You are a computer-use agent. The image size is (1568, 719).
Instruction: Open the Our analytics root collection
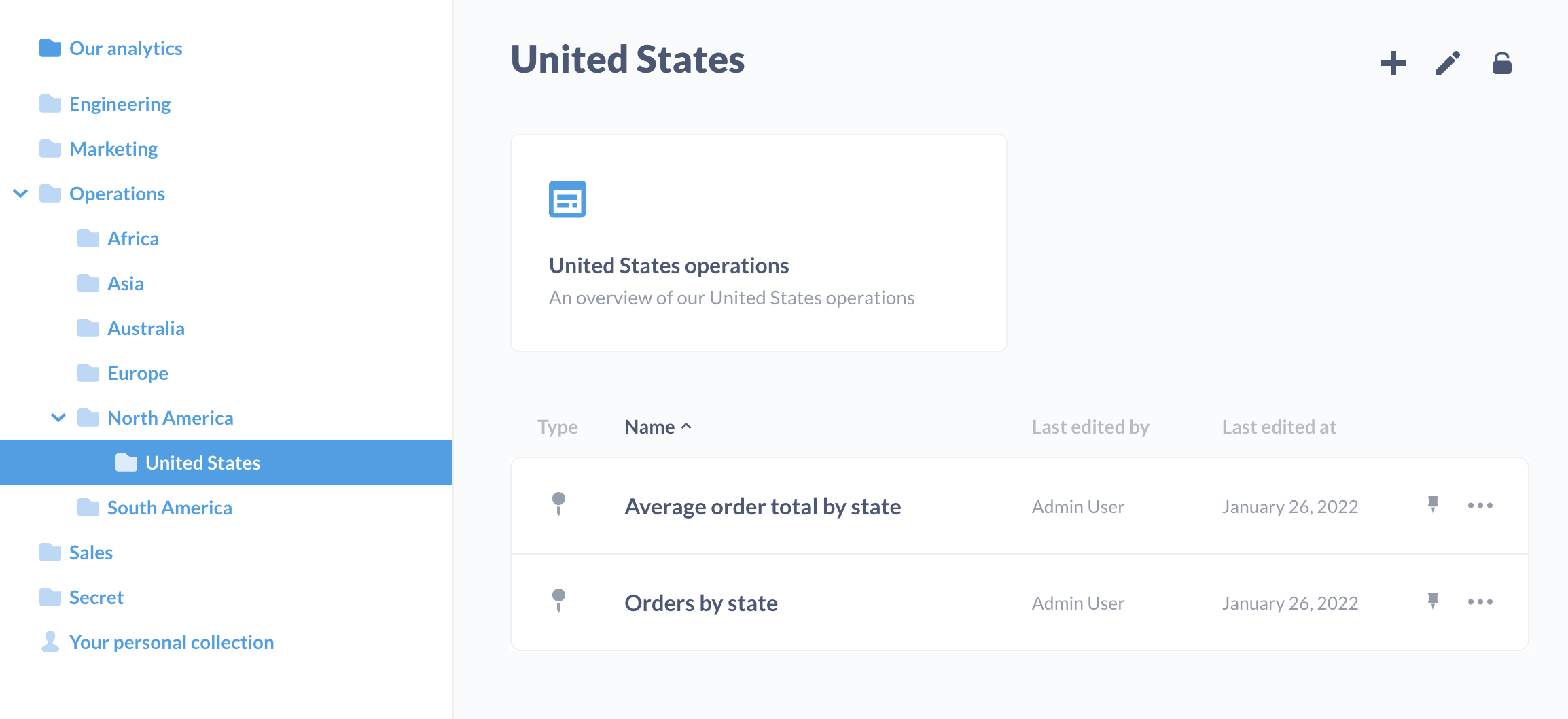pos(126,48)
